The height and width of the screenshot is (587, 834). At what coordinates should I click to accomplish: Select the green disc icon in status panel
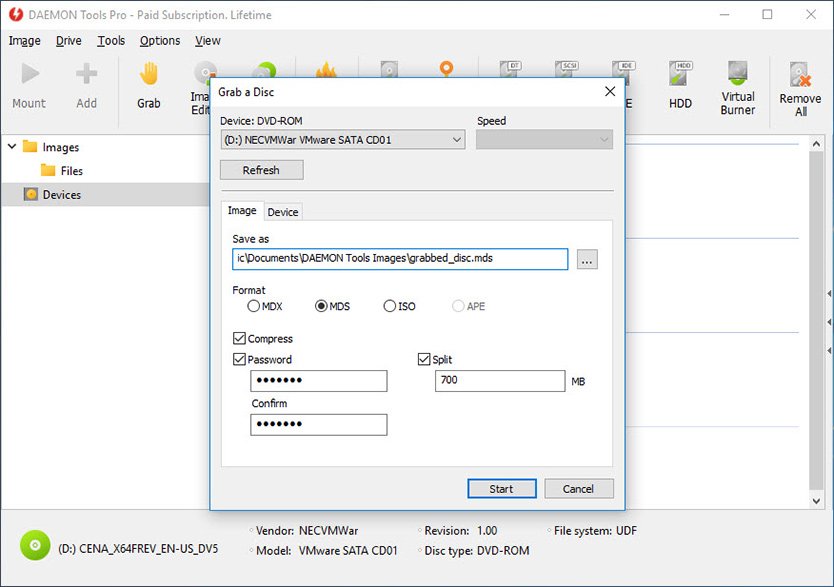pos(35,546)
